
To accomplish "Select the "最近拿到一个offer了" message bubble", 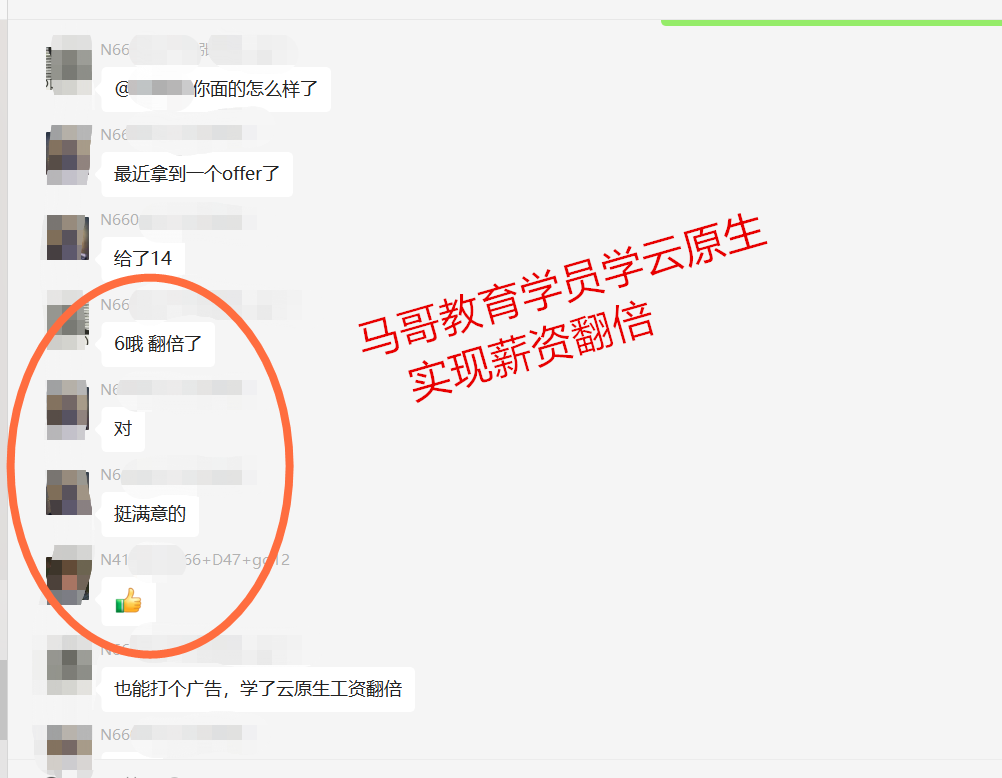I will click(197, 174).
